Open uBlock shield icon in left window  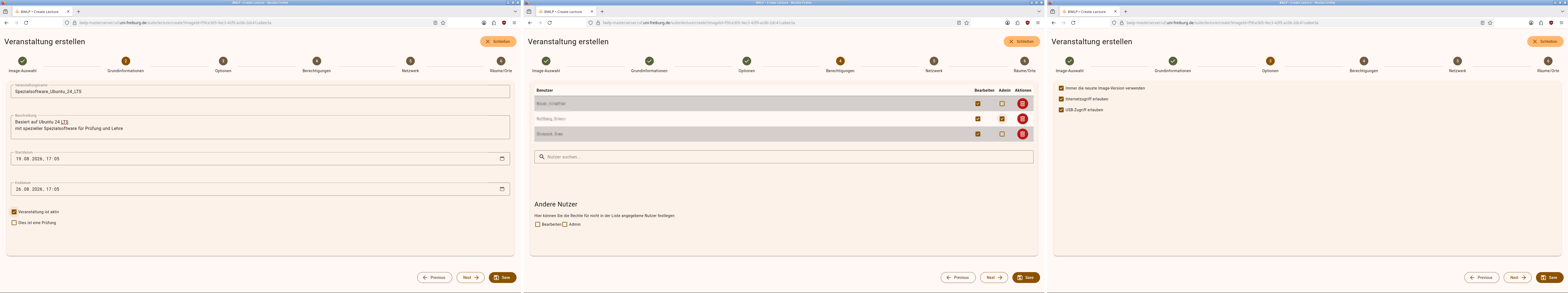(504, 23)
